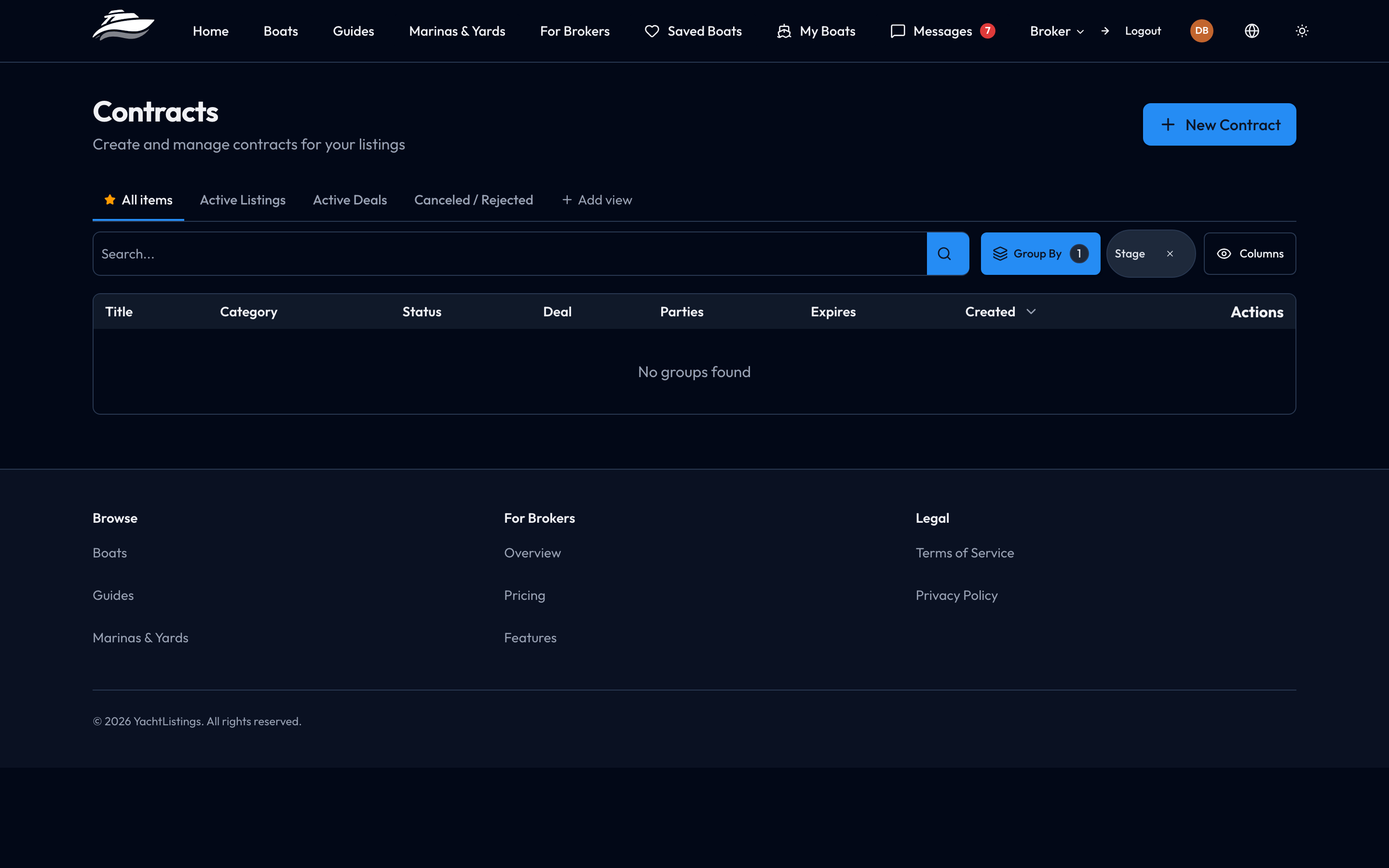Create a New Contract

(1219, 124)
